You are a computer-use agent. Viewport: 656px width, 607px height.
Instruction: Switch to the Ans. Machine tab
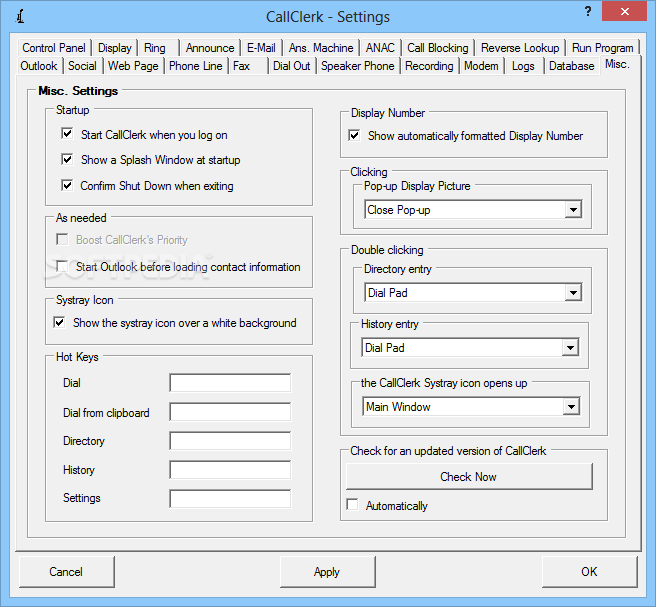click(321, 48)
